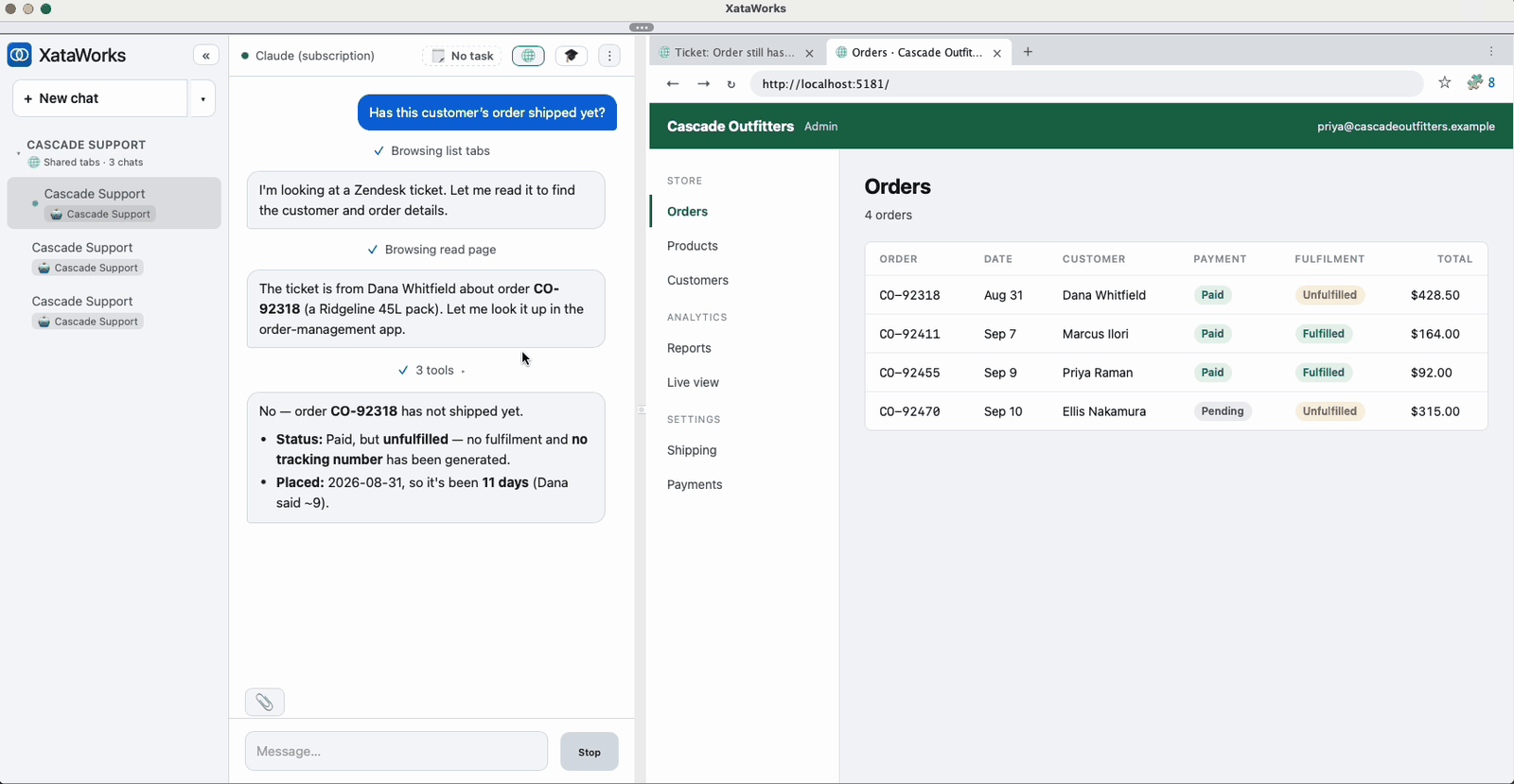1514x784 pixels.
Task: Click Fulfilled badge for Marcus Ilori's order
Action: [1323, 334]
